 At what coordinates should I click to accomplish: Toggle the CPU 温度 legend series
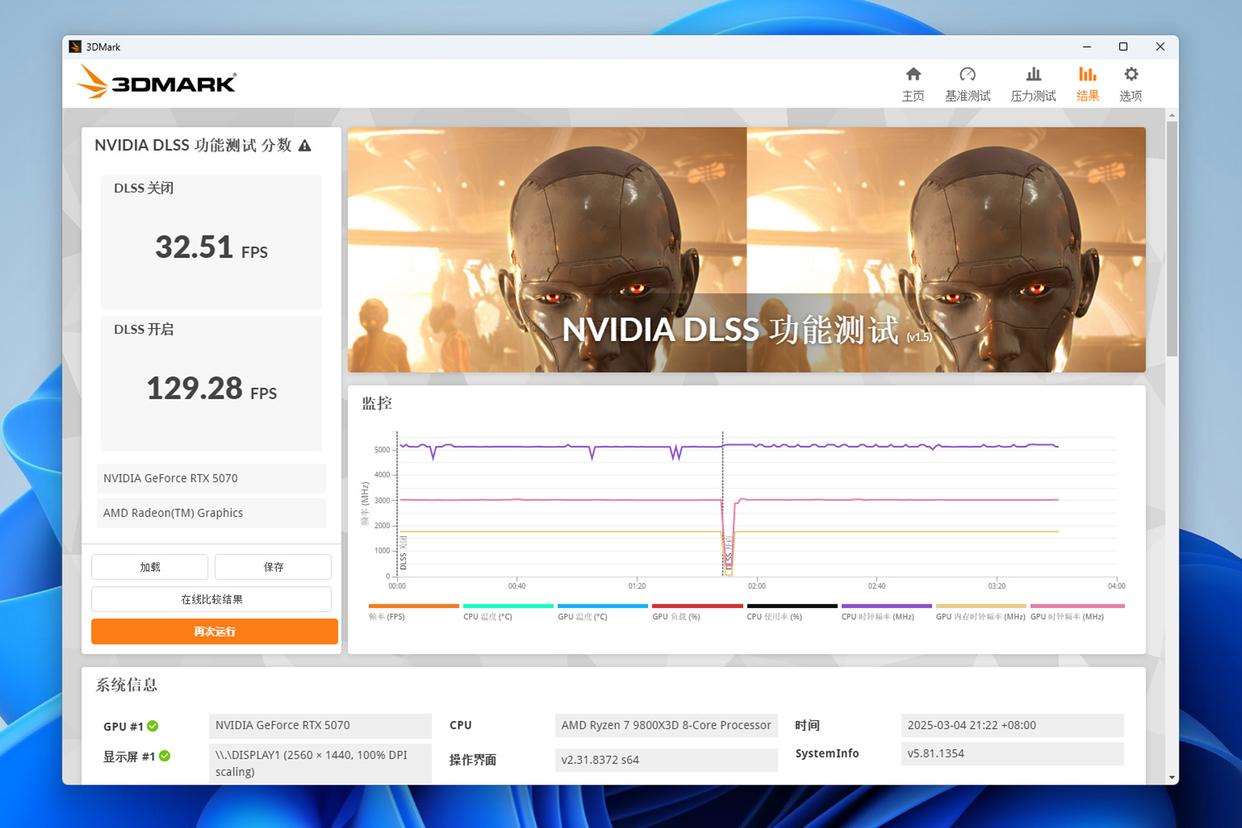(508, 612)
